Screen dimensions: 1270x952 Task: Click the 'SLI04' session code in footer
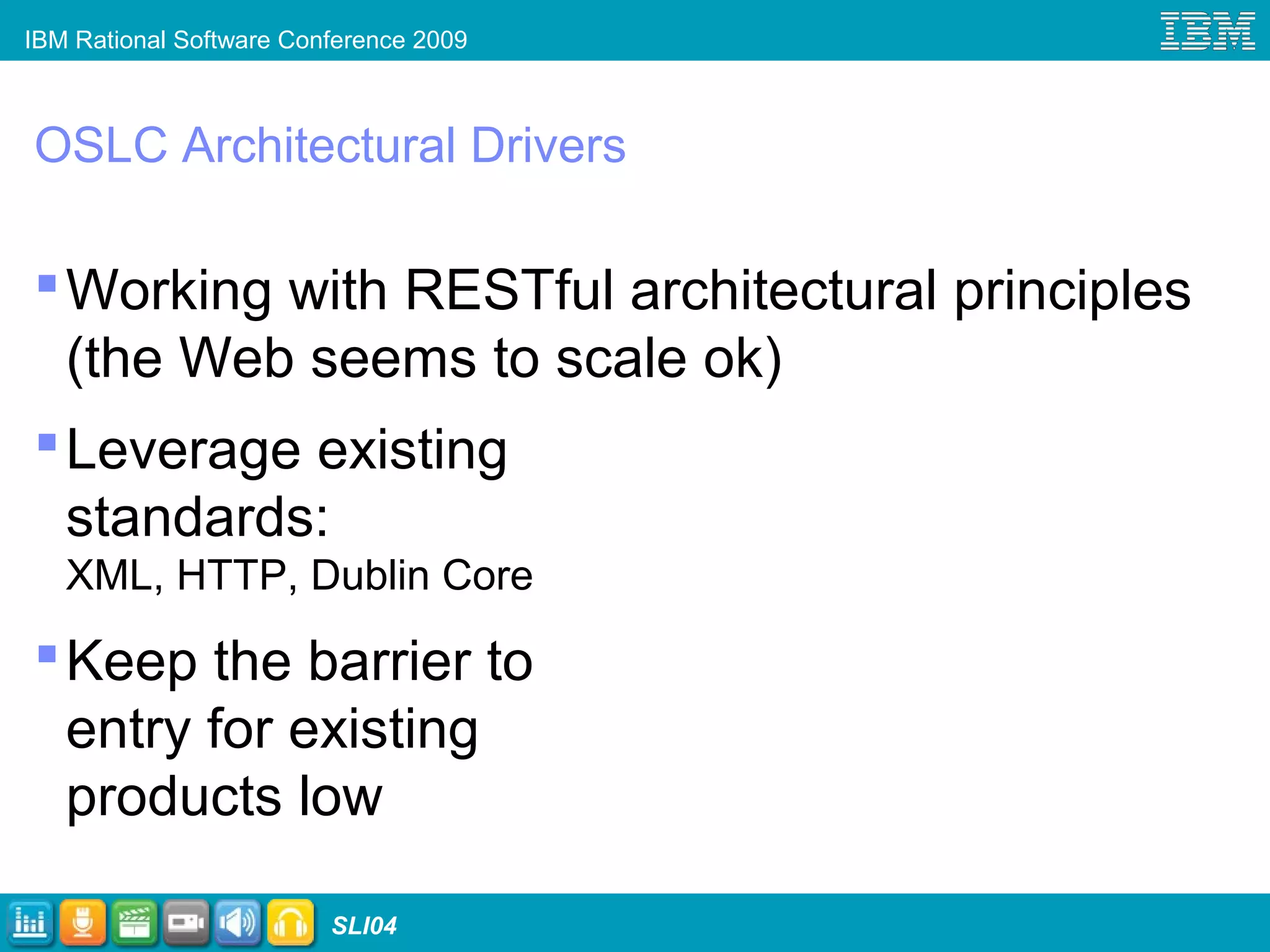(364, 925)
